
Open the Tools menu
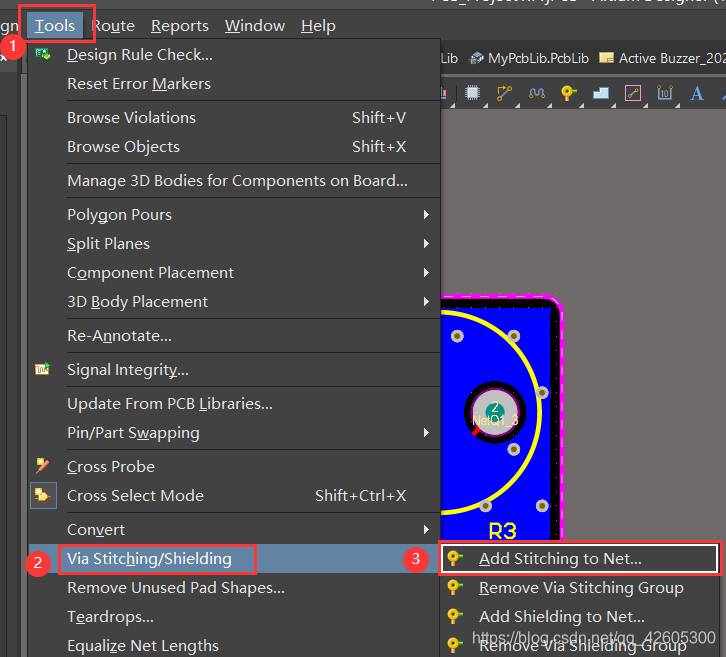(x=55, y=25)
